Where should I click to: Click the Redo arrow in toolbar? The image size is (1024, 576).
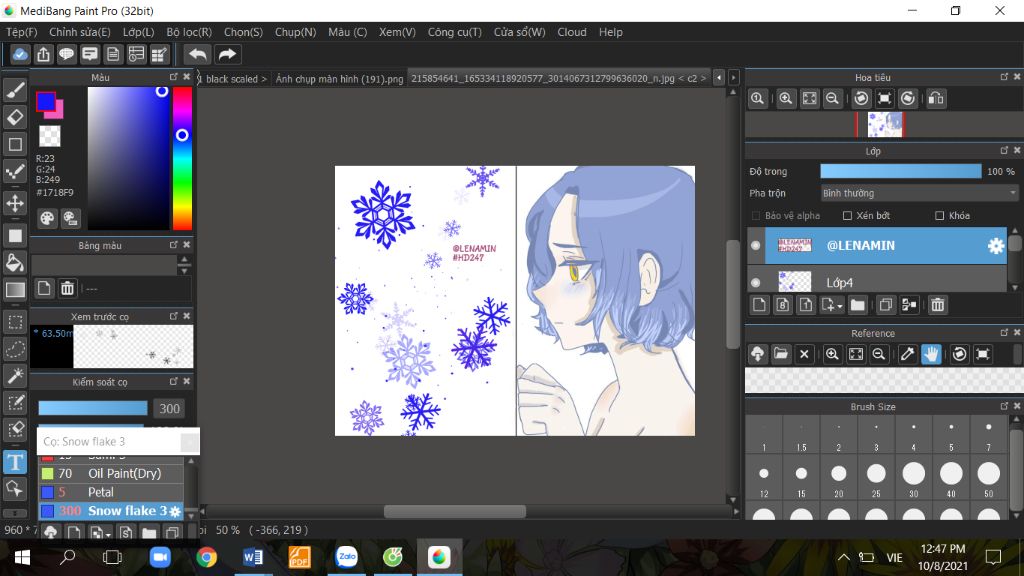(x=227, y=54)
